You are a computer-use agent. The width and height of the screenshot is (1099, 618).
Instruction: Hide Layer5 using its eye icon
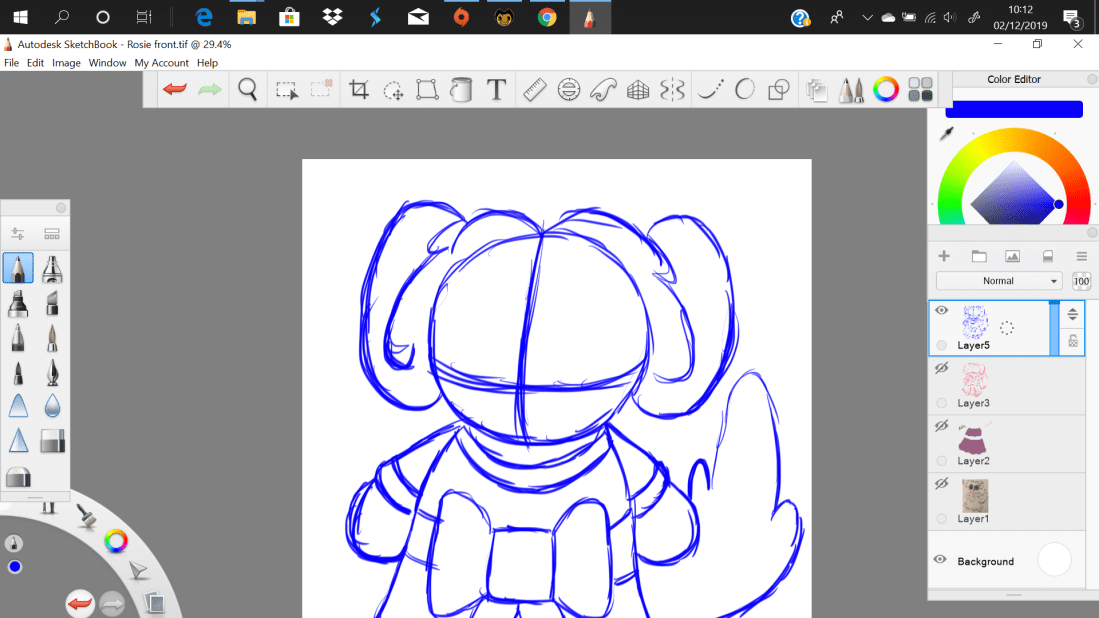click(941, 311)
